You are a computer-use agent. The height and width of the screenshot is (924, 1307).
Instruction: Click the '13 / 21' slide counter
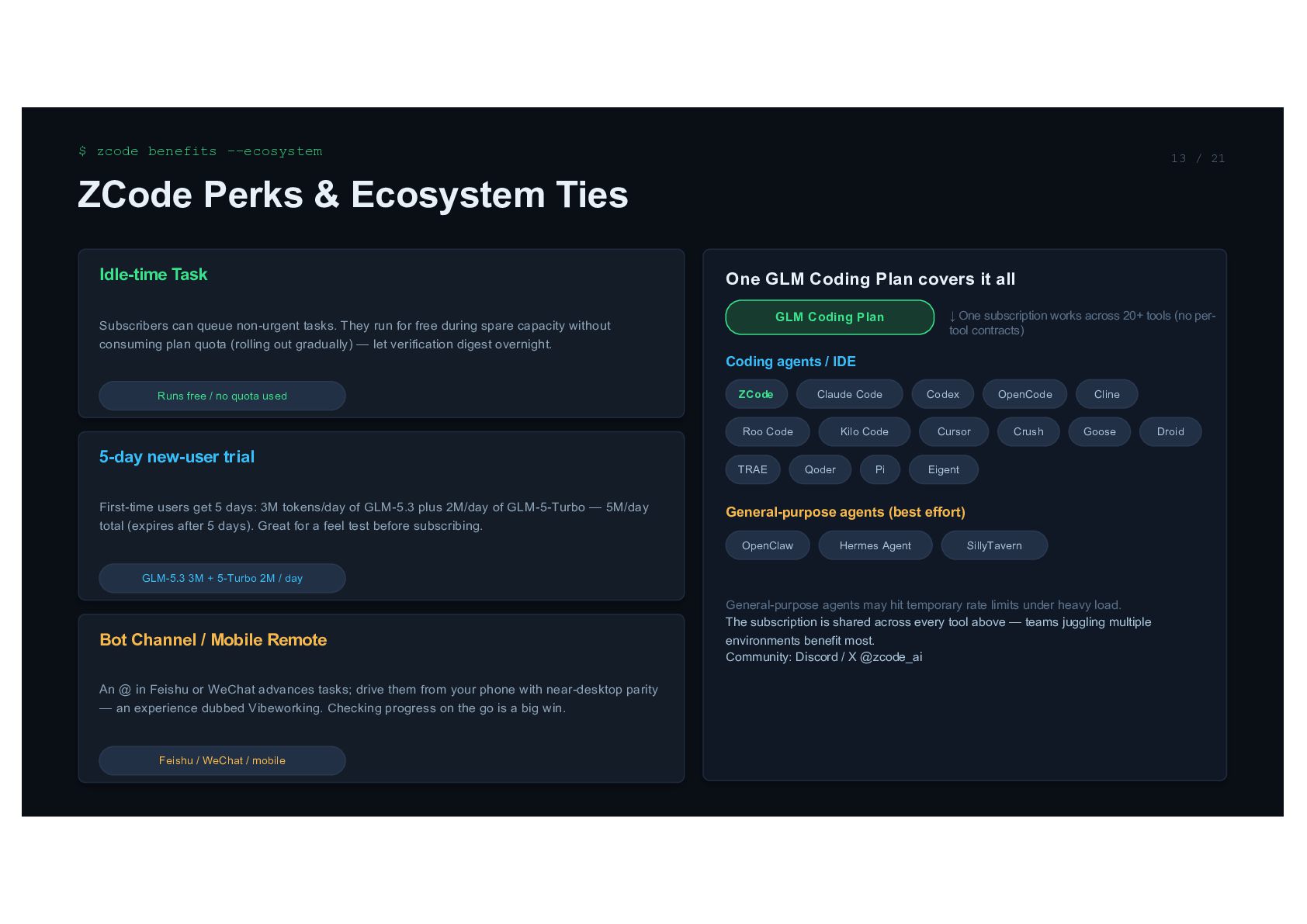pos(1198,158)
